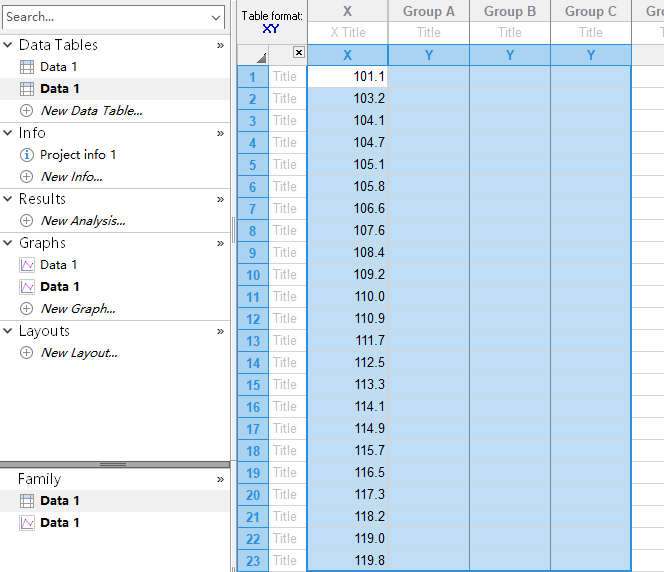Collapse the Info section
Screen dimensions: 664x572
pos(8,133)
